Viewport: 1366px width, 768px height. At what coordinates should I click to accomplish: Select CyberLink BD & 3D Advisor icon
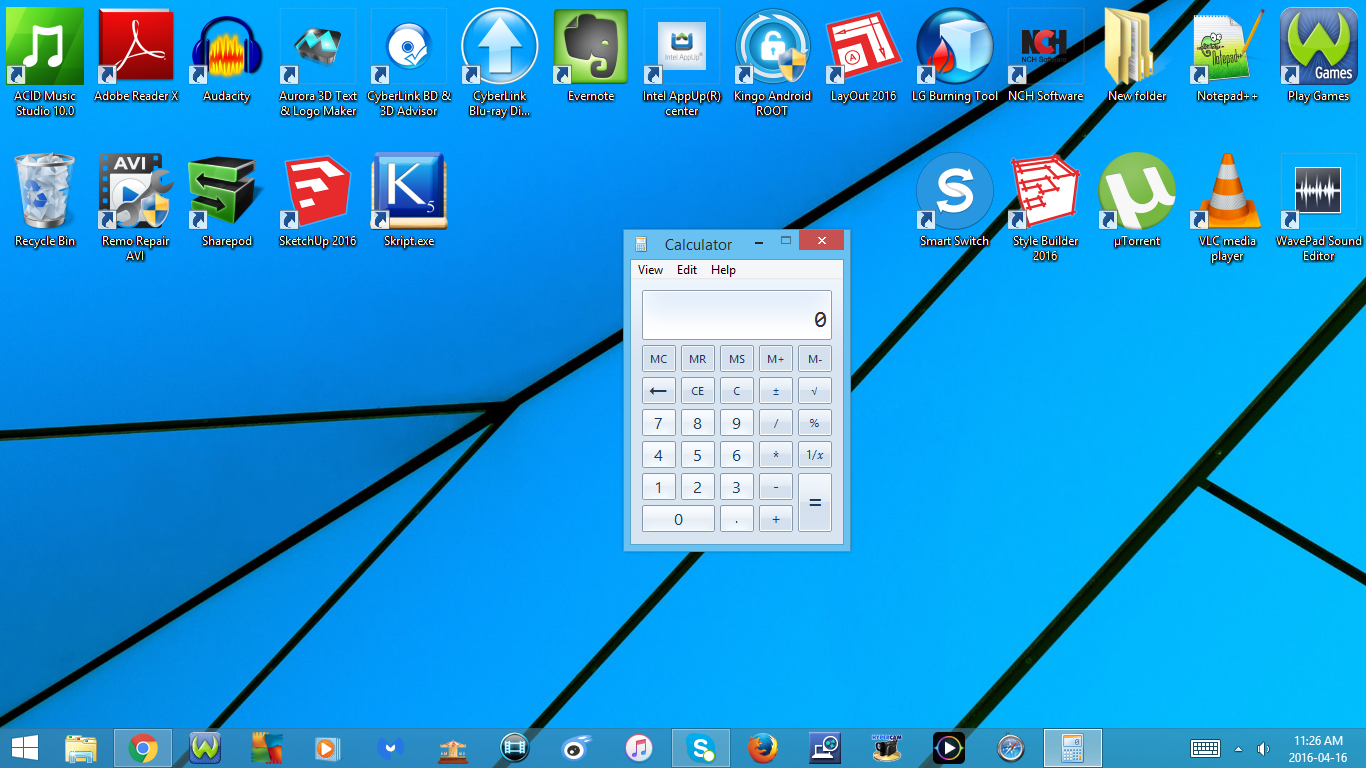(409, 47)
